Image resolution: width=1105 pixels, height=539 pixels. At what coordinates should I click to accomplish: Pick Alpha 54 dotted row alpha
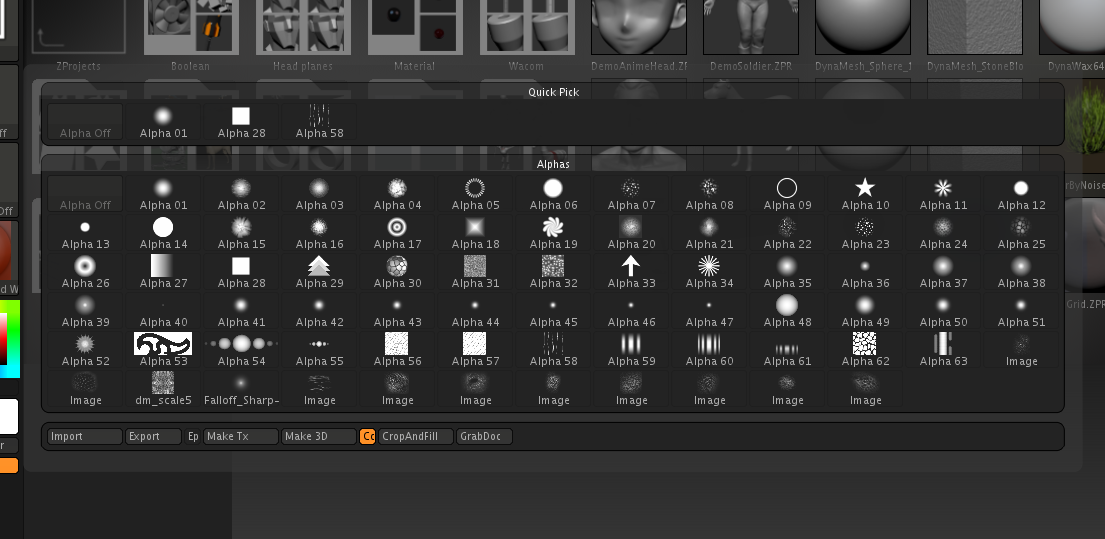pyautogui.click(x=241, y=349)
